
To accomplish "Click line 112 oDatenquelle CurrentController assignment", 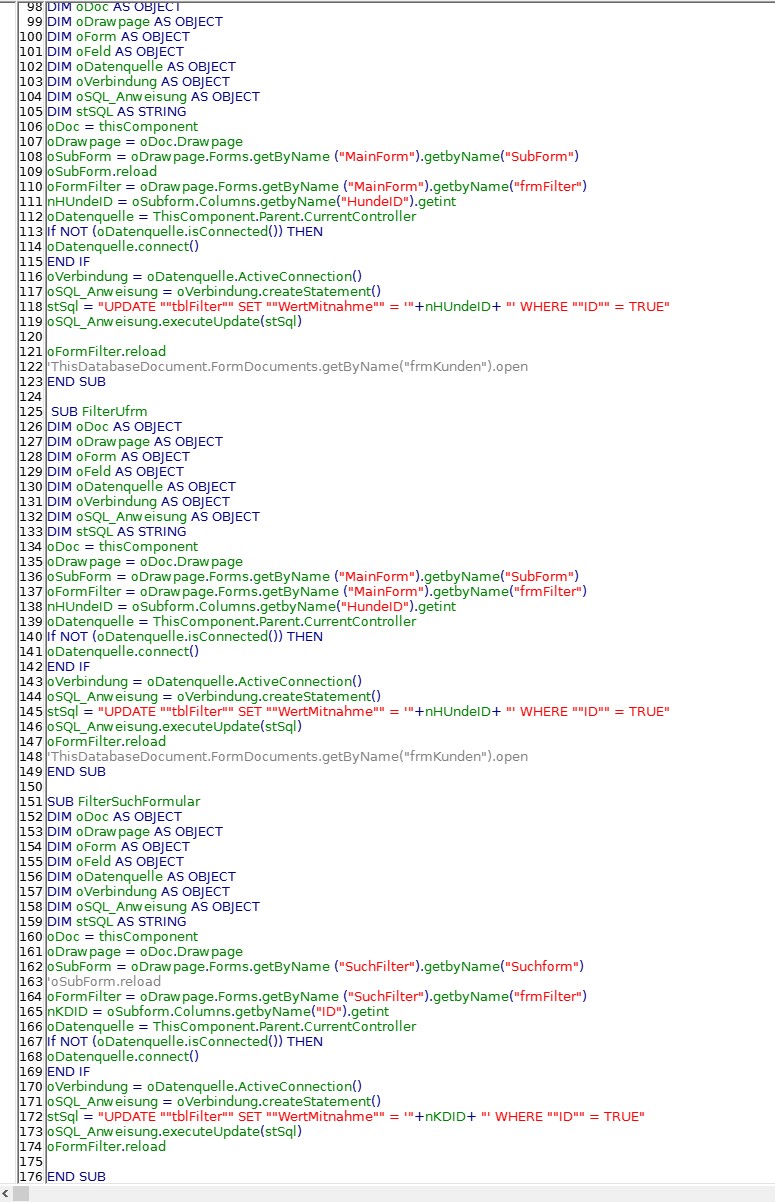I will coord(231,217).
